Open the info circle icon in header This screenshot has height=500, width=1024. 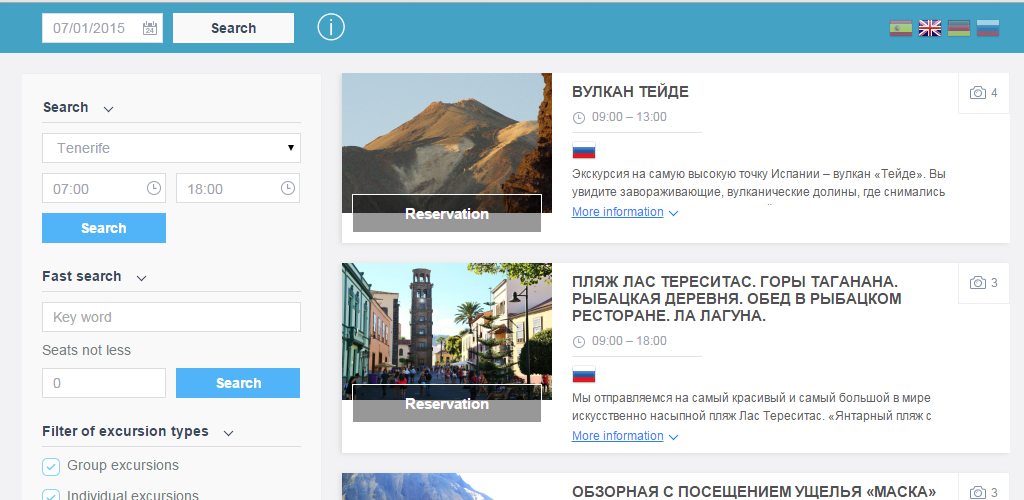tap(331, 28)
